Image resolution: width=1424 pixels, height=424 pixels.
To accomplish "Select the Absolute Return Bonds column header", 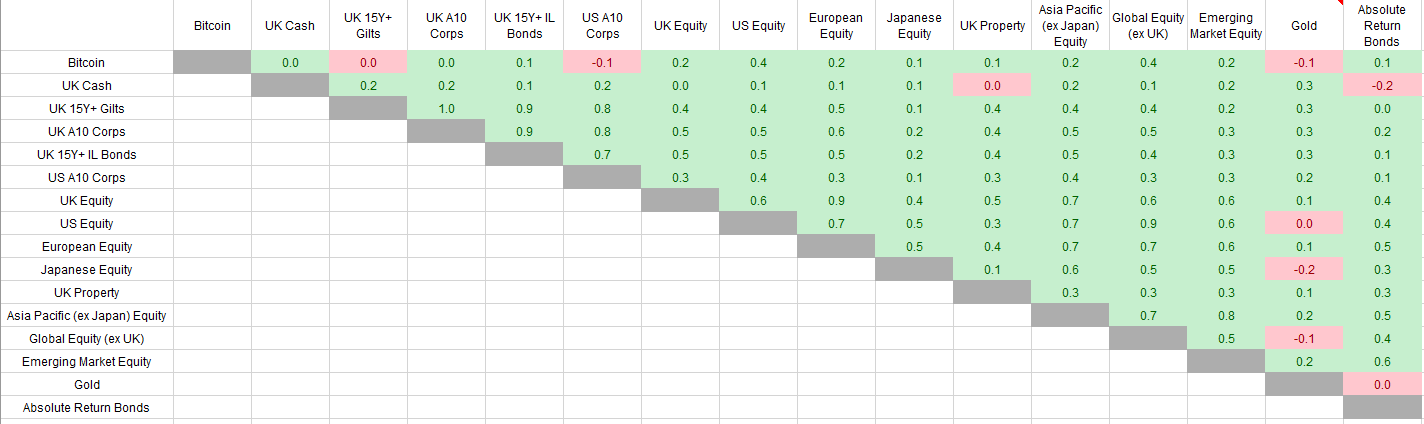I will [1382, 25].
